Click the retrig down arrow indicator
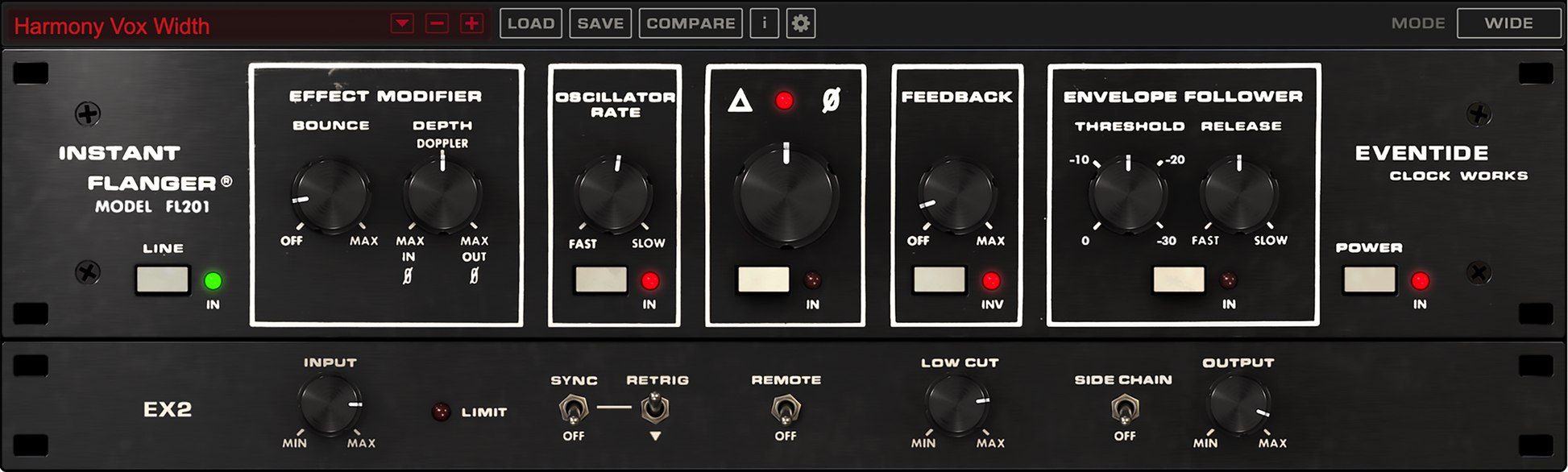The height and width of the screenshot is (472, 1568). 655,436
